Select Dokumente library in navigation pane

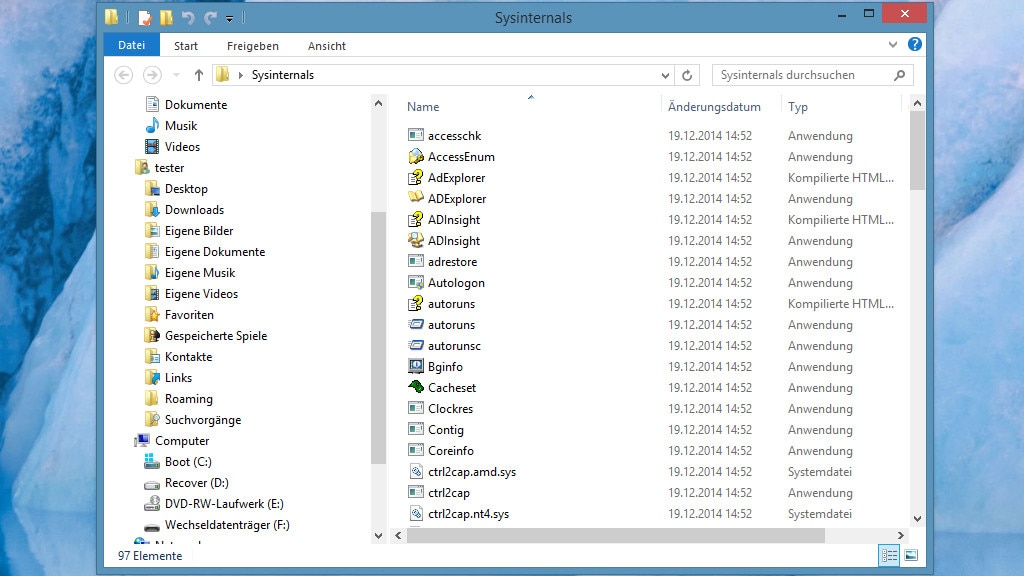tap(196, 104)
